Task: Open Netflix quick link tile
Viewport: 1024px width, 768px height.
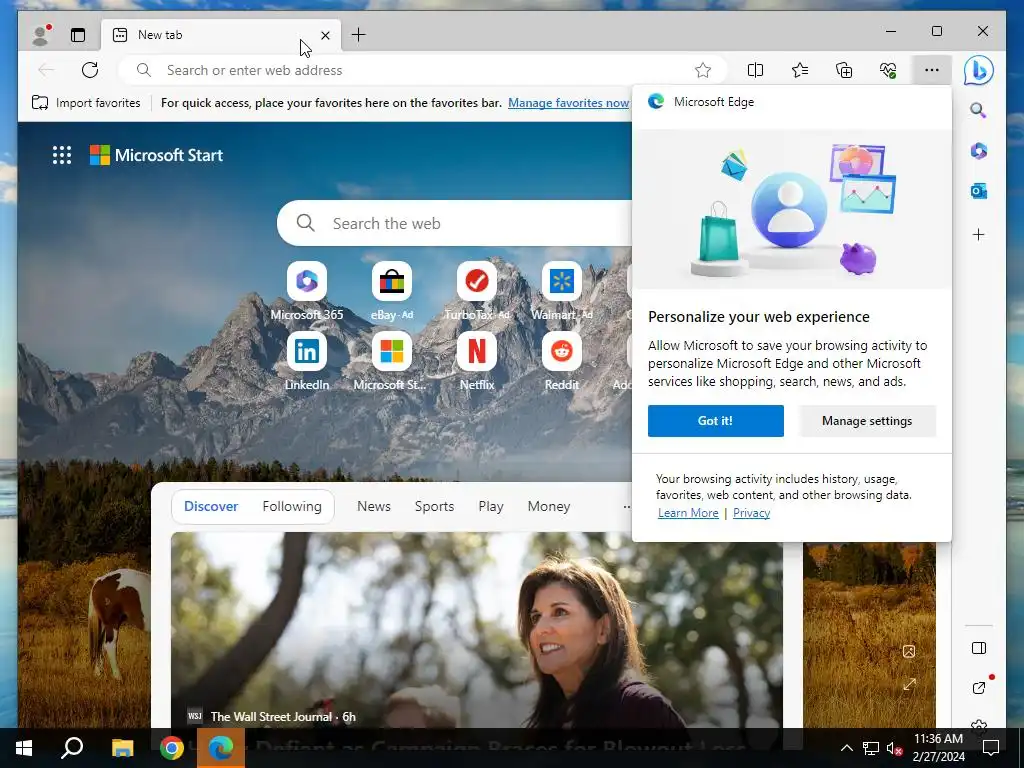Action: tap(477, 361)
